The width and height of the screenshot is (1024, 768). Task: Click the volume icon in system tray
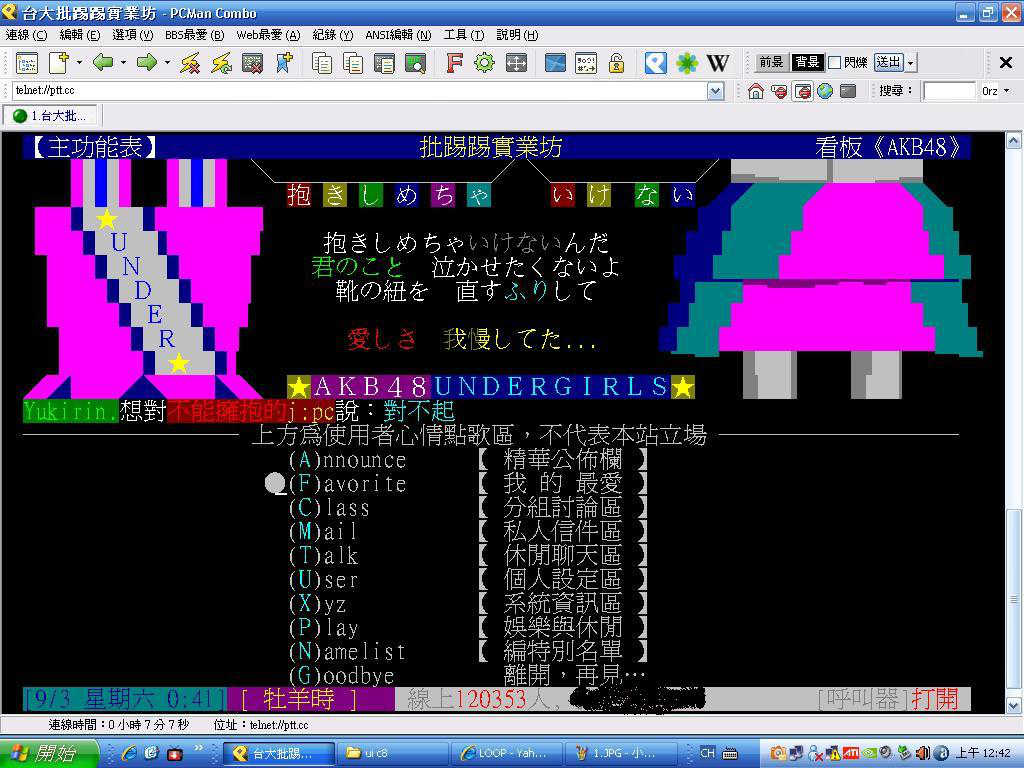point(923,754)
